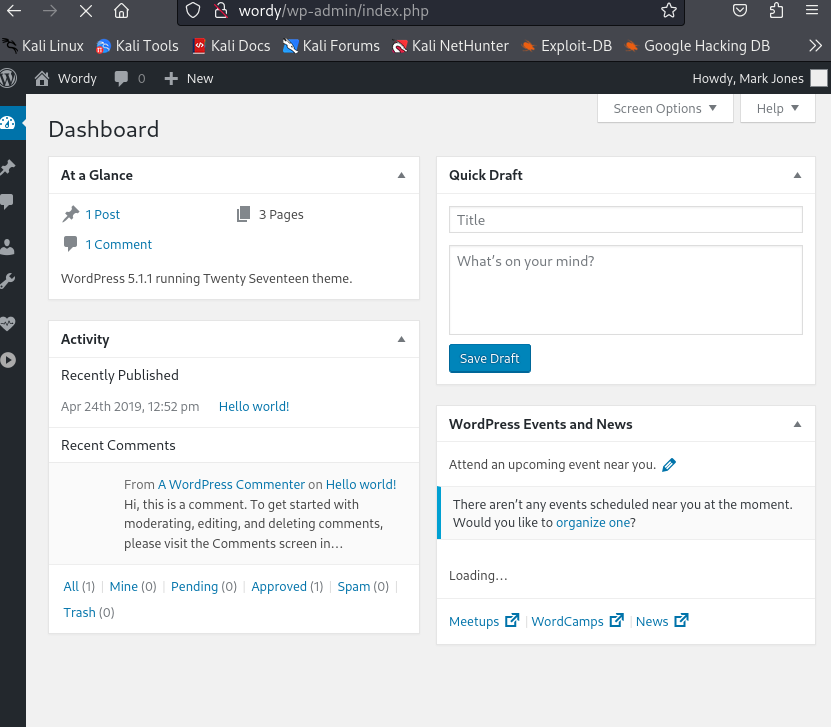The height and width of the screenshot is (727, 831).
Task: Select Dashboard gauge icon in sidebar
Action: pos(8,123)
